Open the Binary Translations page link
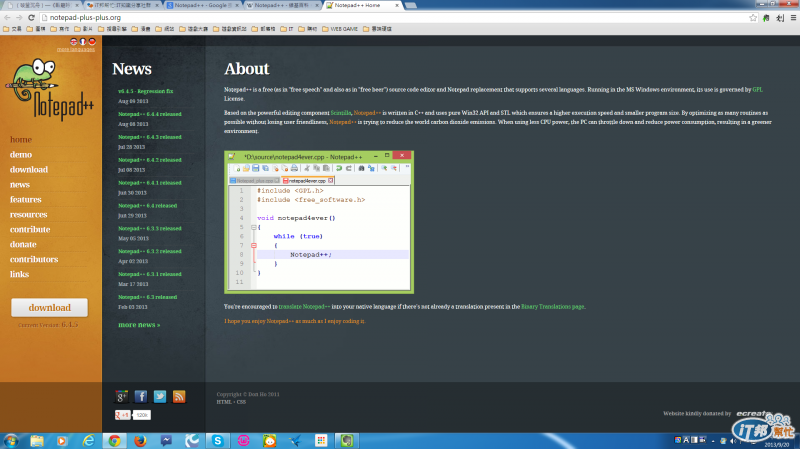 pos(553,307)
